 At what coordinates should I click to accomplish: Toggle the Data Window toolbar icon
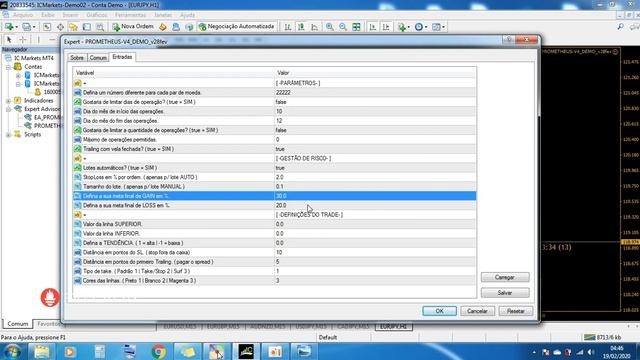60,27
